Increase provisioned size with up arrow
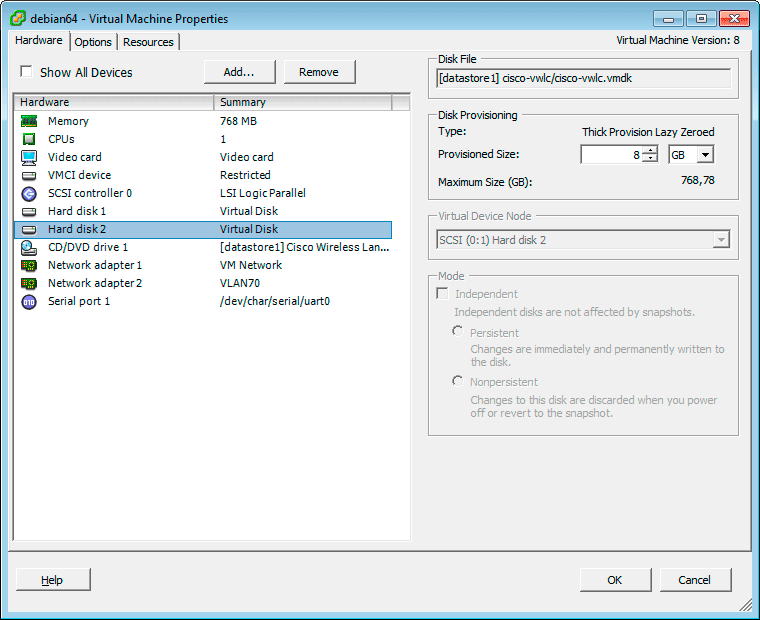The image size is (760, 620). point(650,150)
